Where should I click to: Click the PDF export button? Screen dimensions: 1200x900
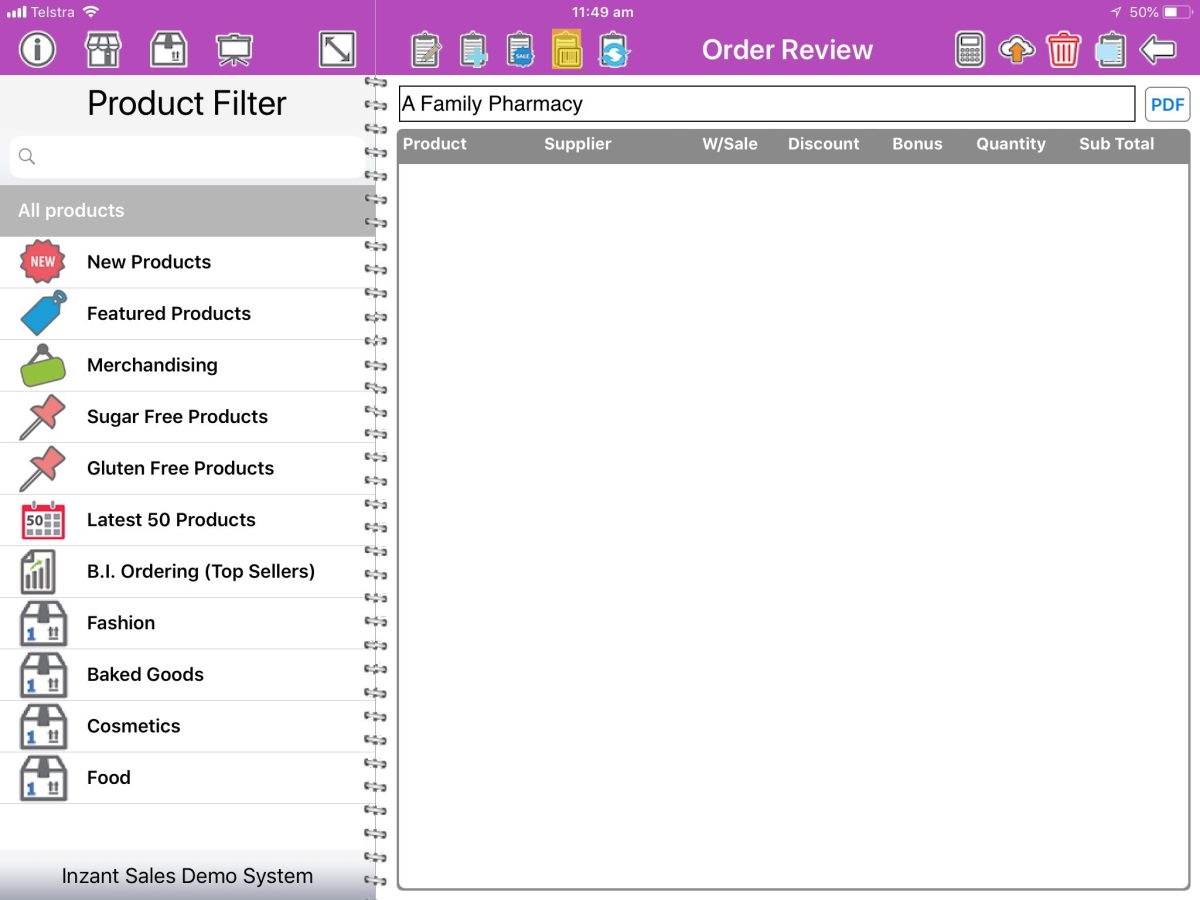[x=1167, y=104]
